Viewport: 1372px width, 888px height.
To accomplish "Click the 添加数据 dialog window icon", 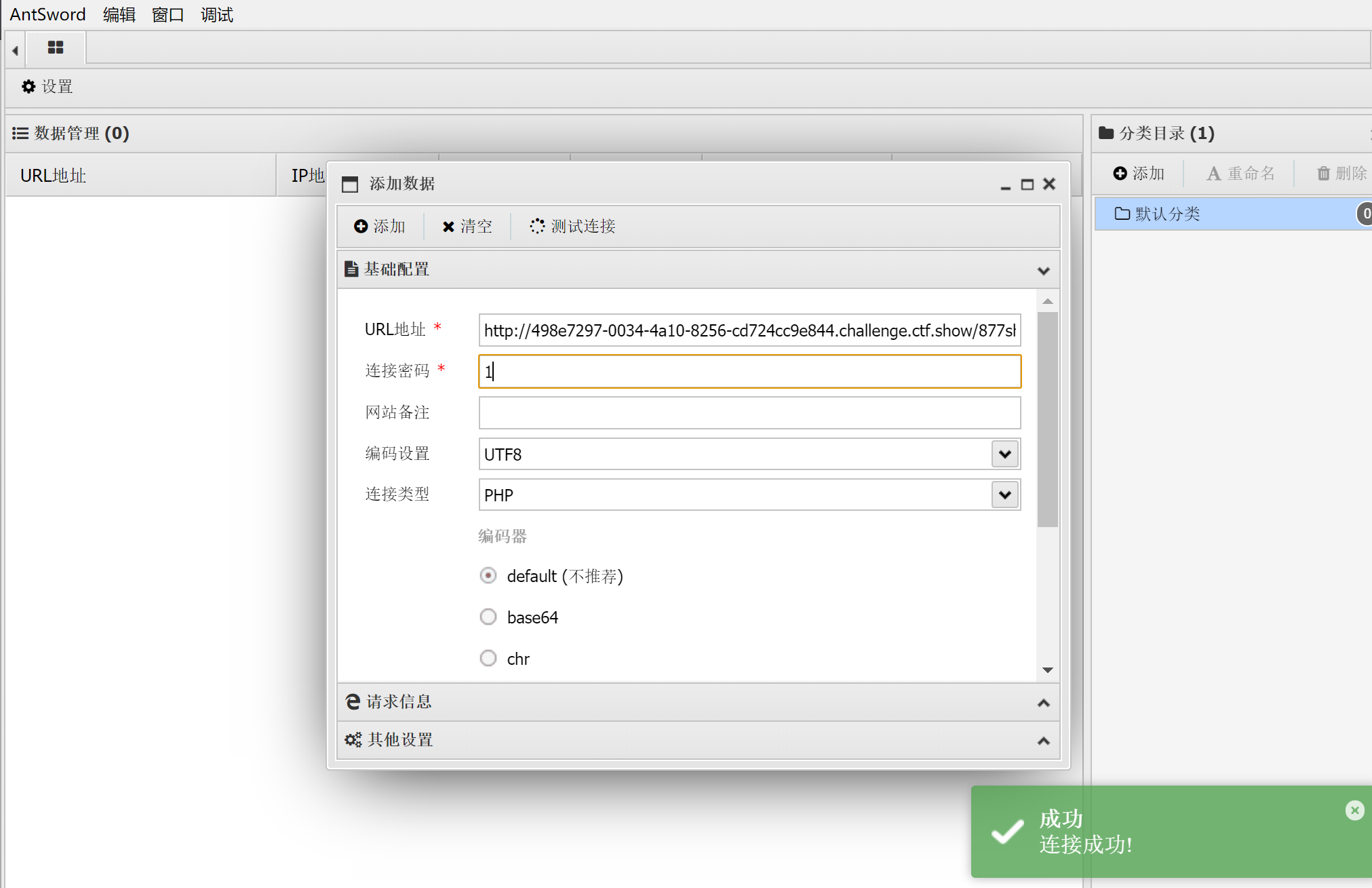I will pyautogui.click(x=350, y=184).
